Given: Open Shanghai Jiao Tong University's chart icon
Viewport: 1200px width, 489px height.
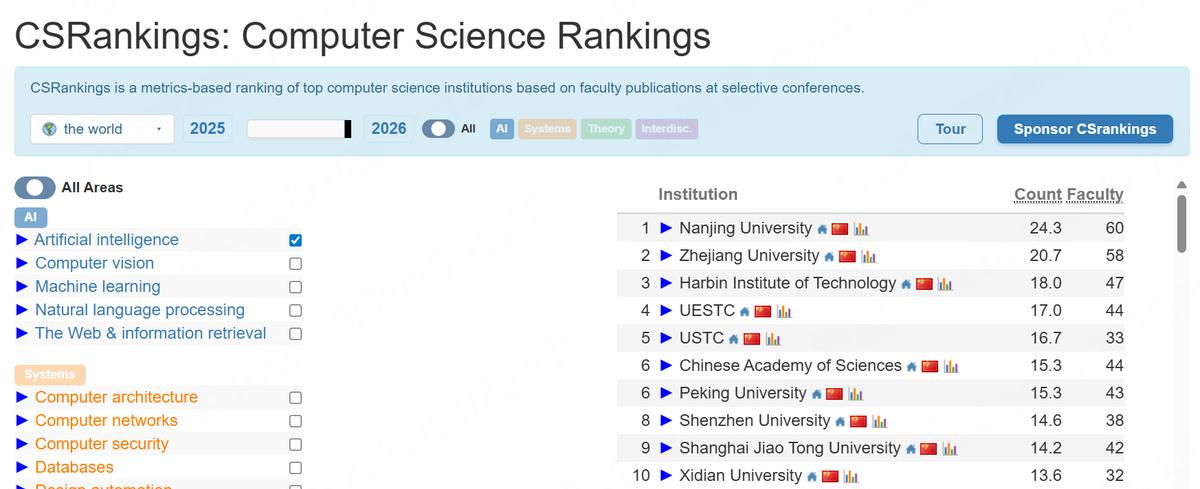Looking at the screenshot, I should click(950, 449).
